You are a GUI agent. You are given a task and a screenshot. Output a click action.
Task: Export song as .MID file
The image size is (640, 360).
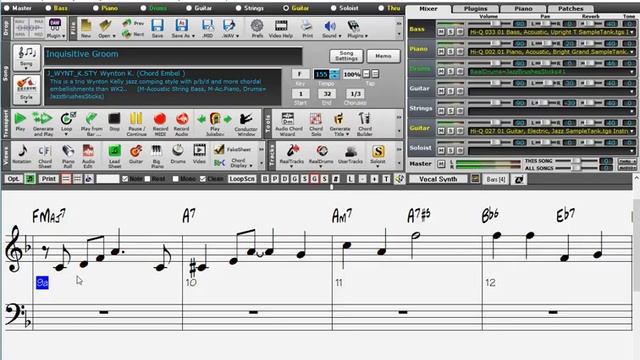tap(207, 29)
